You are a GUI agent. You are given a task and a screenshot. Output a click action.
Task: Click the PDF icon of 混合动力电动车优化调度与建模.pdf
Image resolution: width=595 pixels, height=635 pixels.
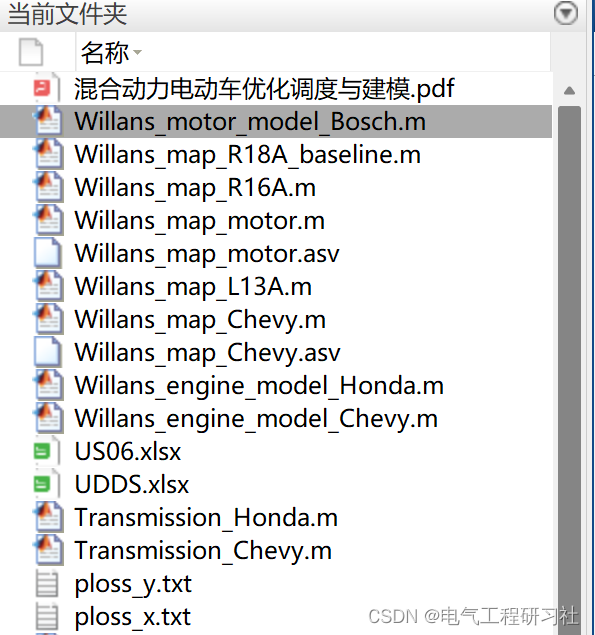(47, 88)
